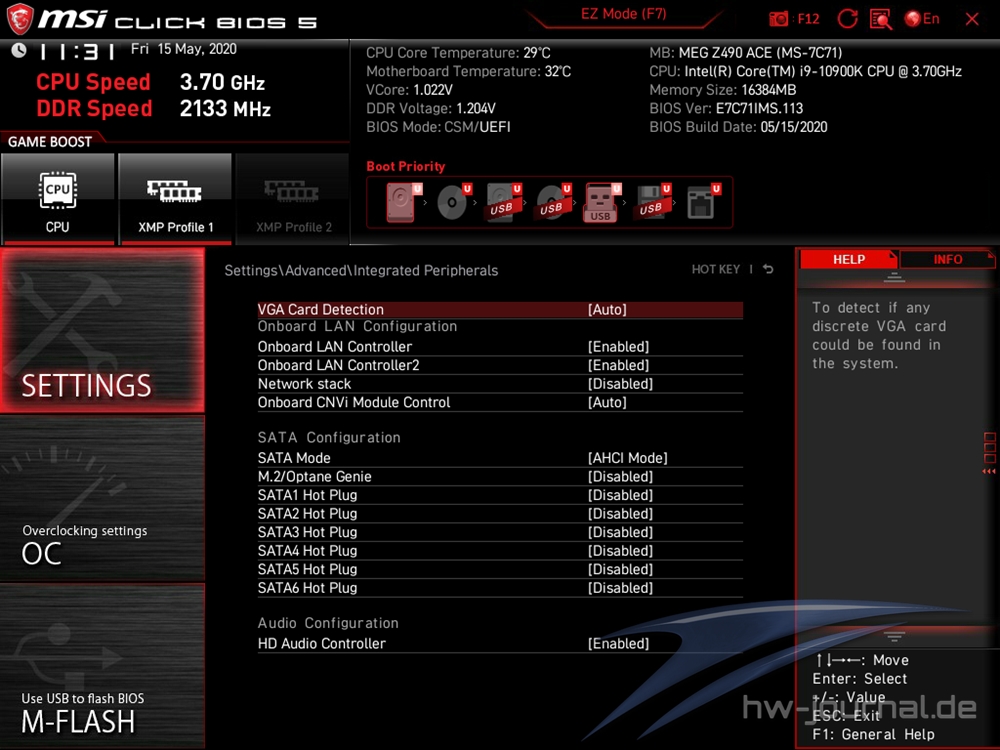Click the Settings\Advanced\Integrated Peripherals breadcrumb
This screenshot has width=1000, height=750.
[x=361, y=270]
